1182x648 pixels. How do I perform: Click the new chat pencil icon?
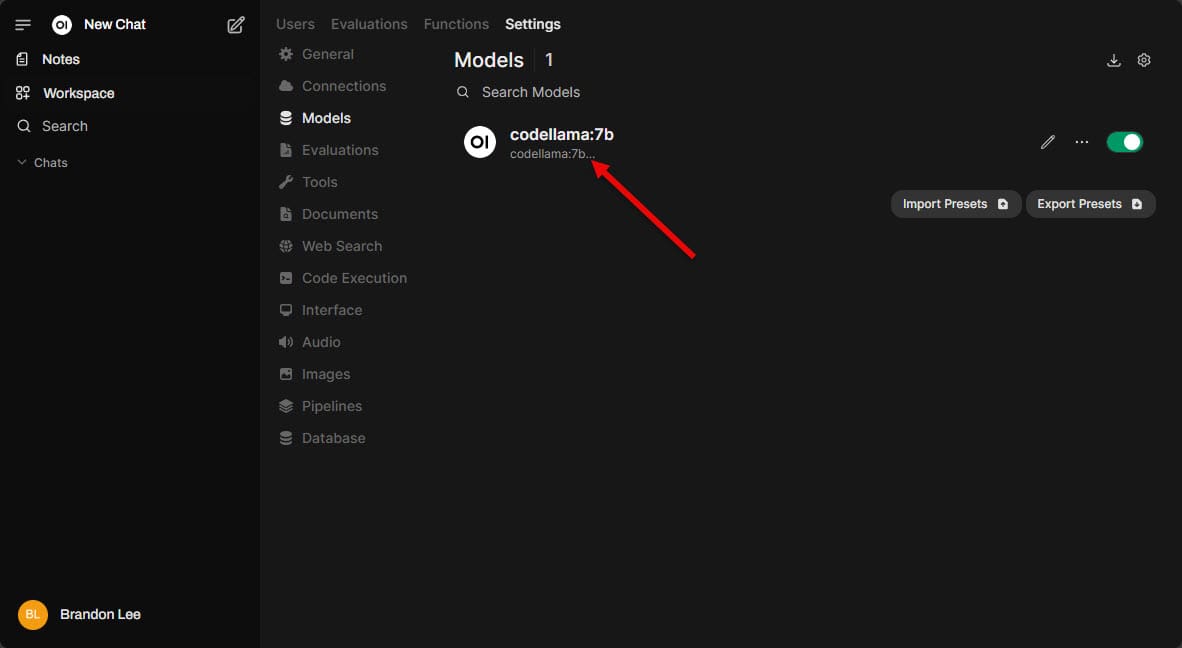pos(236,25)
